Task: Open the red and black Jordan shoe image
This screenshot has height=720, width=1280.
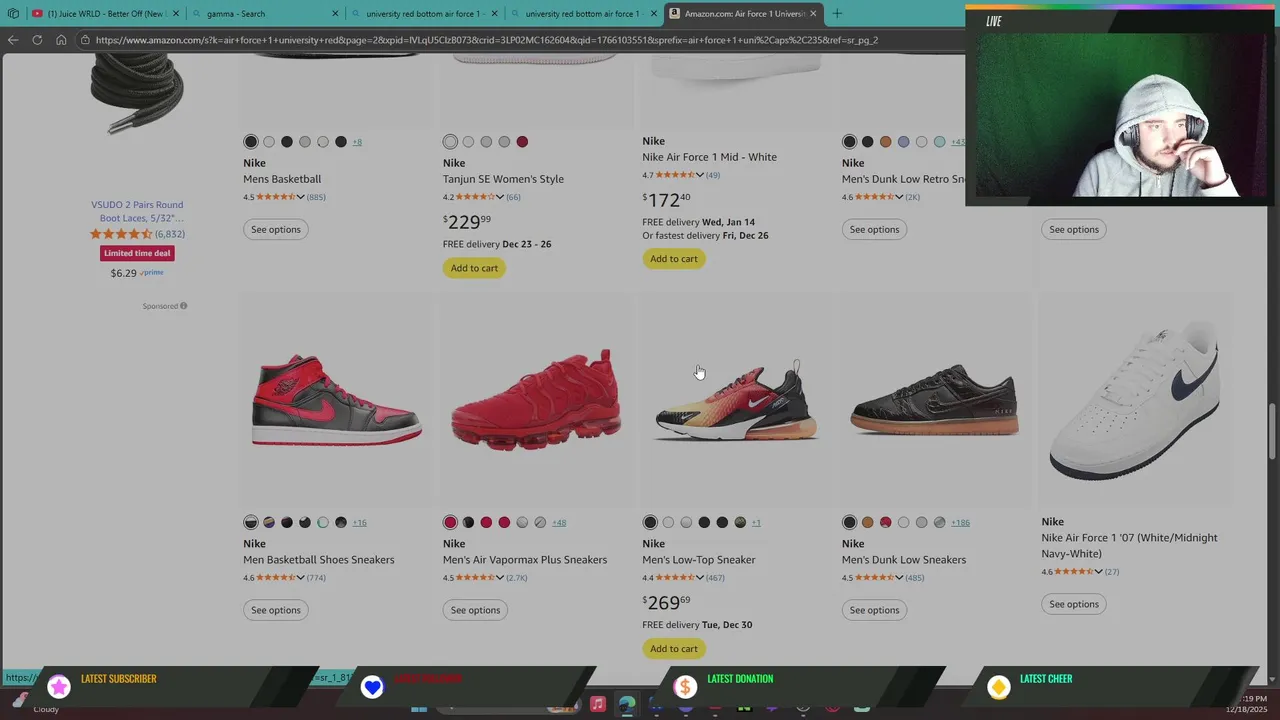Action: coord(337,400)
